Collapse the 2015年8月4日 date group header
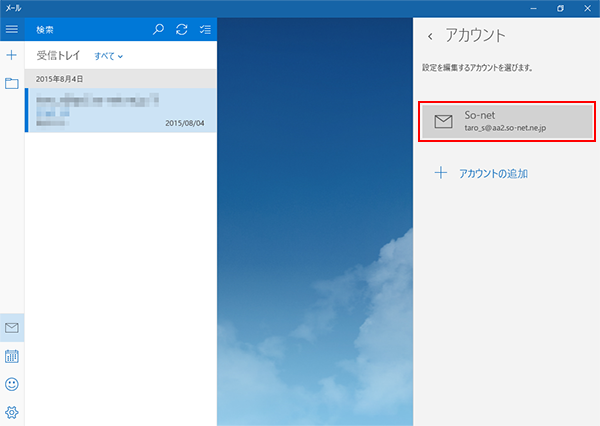Image resolution: width=600 pixels, height=426 pixels. click(120, 78)
